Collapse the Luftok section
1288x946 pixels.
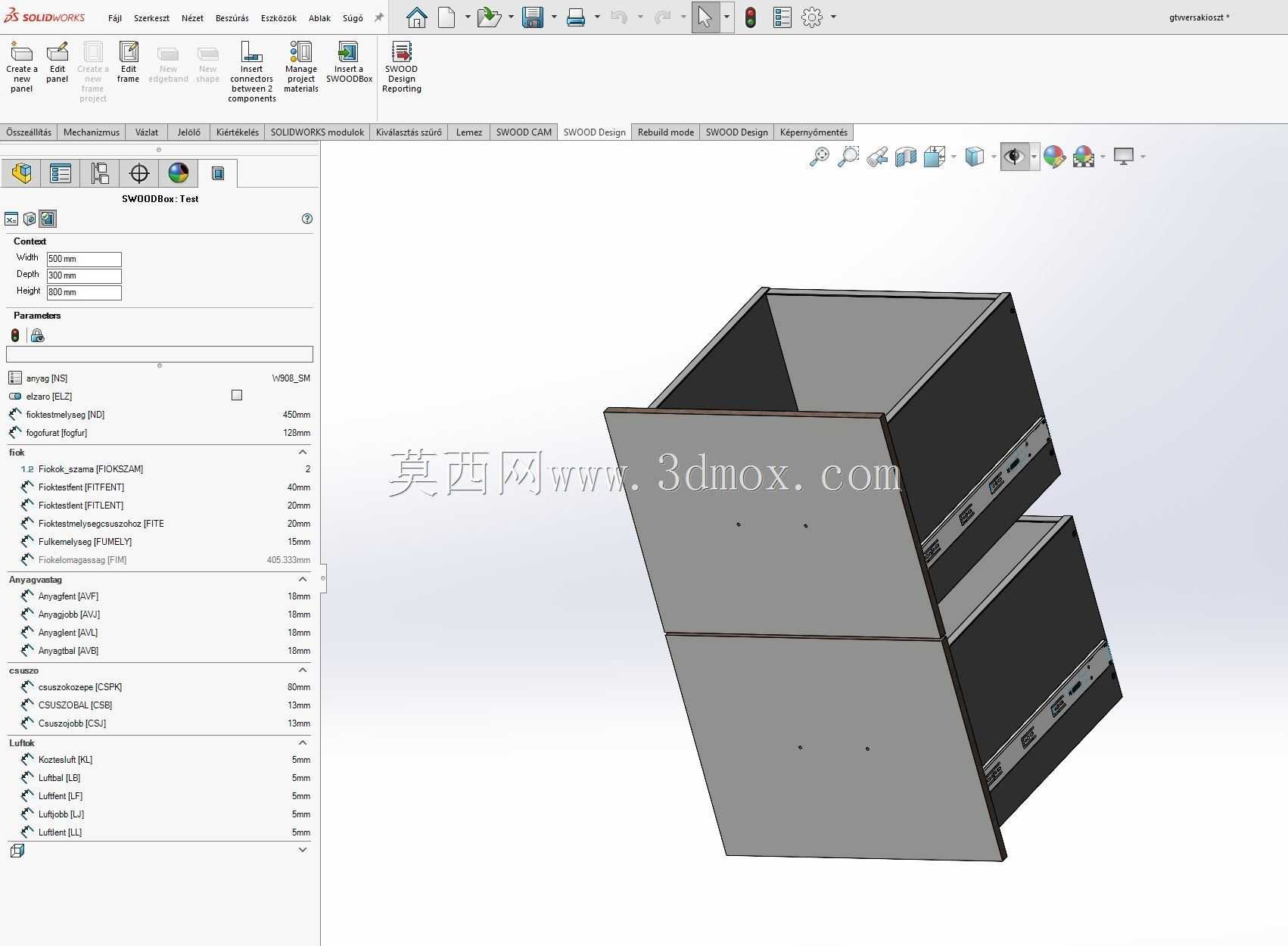(303, 742)
